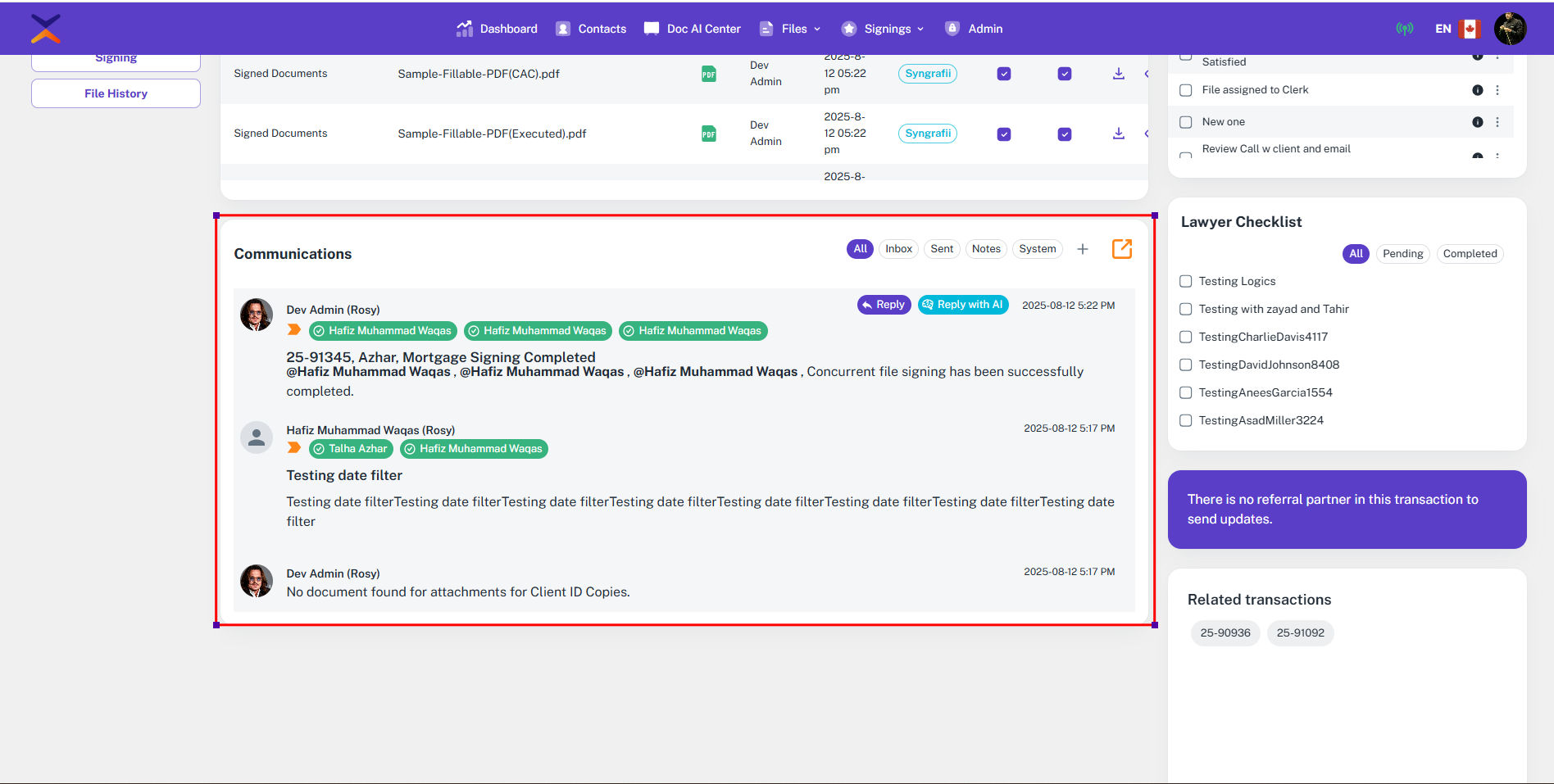The width and height of the screenshot is (1554, 784).
Task: Open related transaction 25-90936
Action: [1225, 633]
